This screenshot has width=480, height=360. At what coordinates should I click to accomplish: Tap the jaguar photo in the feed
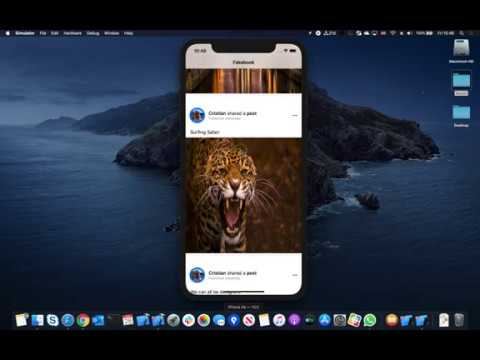[x=244, y=195]
